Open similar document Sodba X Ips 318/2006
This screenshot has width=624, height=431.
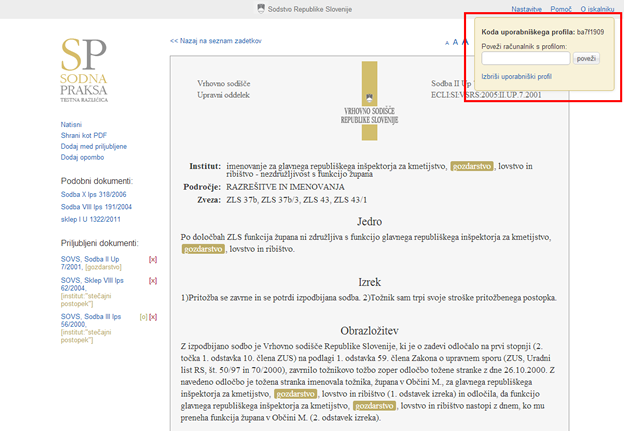click(93, 194)
